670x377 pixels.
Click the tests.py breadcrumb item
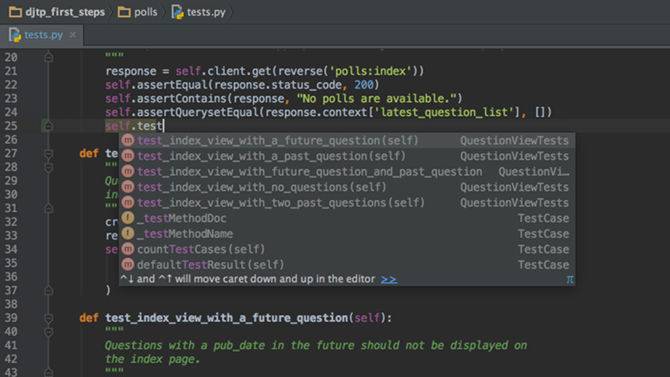coord(199,12)
